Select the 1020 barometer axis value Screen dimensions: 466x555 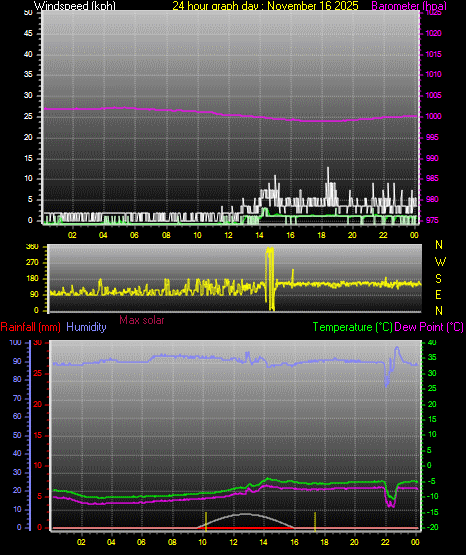(433, 33)
